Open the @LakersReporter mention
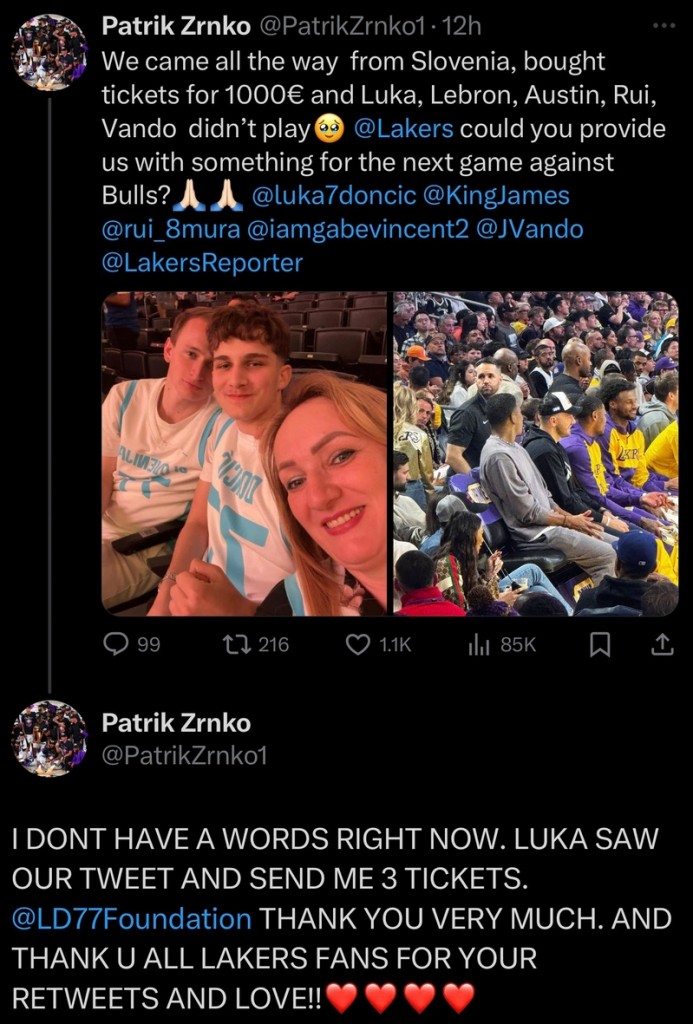Viewport: 693px width, 1024px height. click(202, 263)
